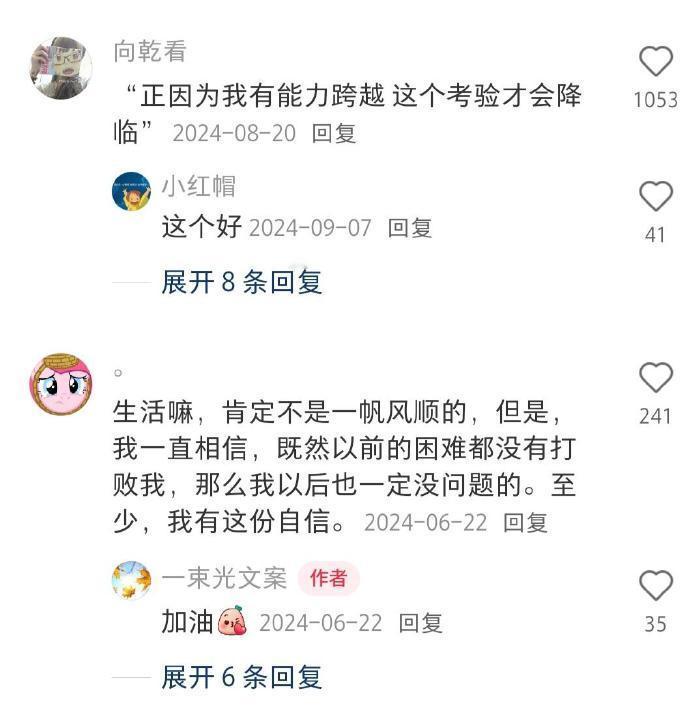Open username 一束光文案

[x=225, y=578]
